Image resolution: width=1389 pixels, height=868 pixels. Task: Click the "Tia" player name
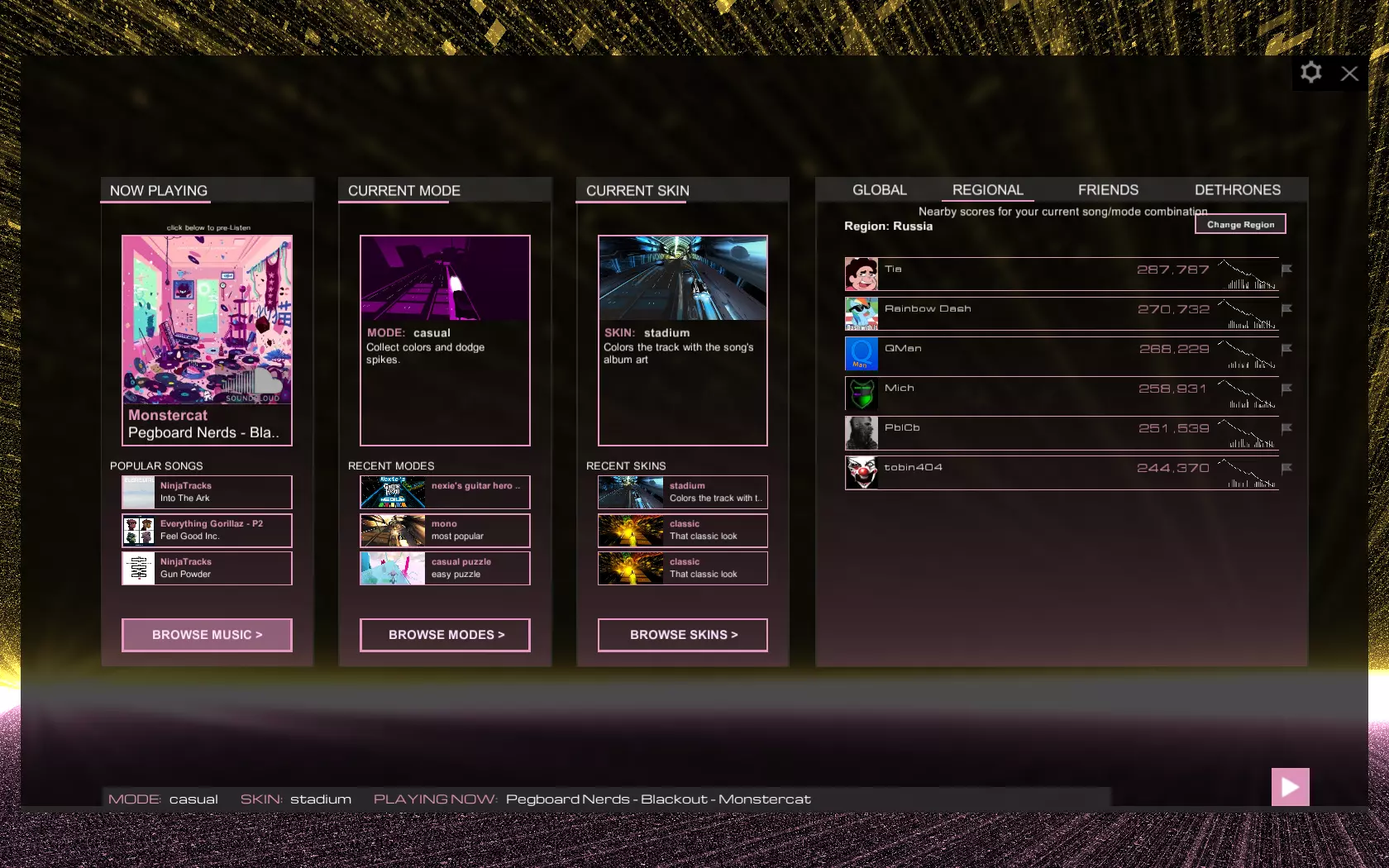pos(893,269)
